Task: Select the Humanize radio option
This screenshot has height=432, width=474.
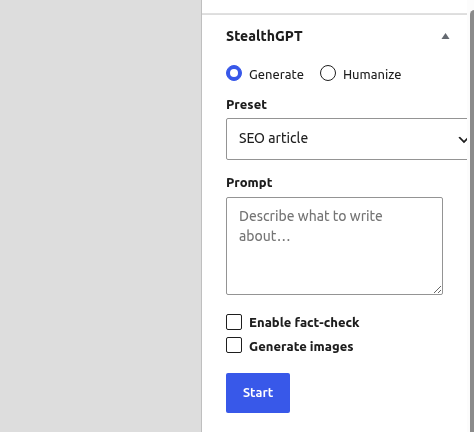Action: [x=328, y=73]
